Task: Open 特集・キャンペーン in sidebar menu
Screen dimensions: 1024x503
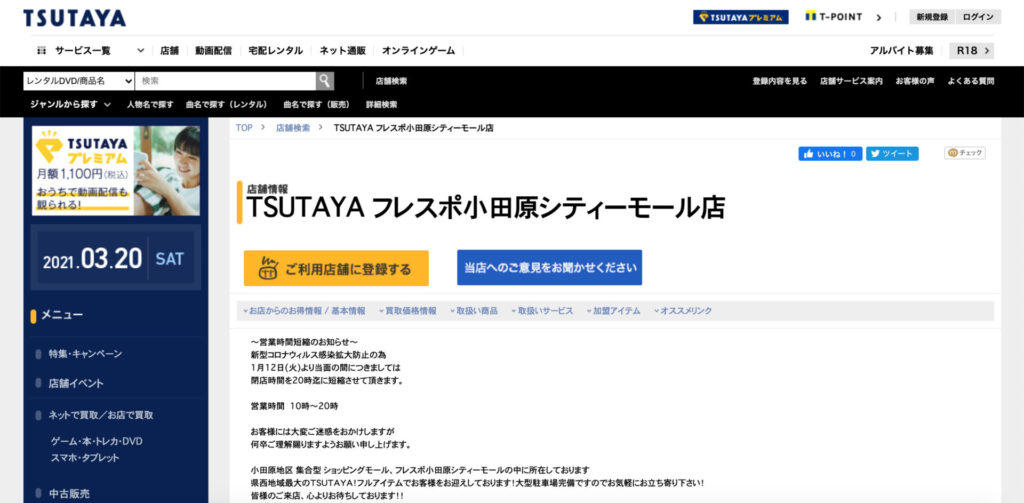Action: 86,354
